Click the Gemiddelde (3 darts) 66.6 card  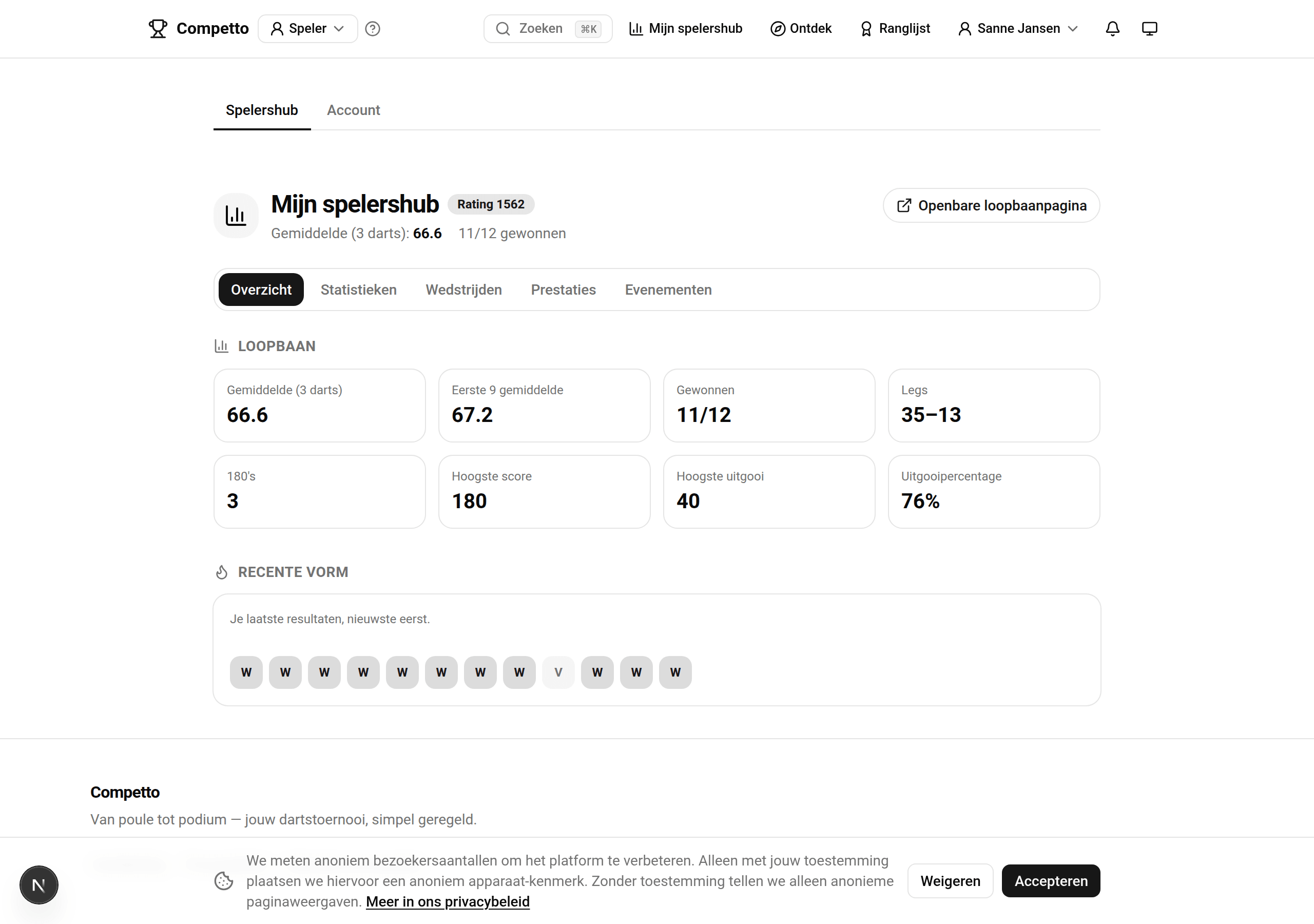point(319,406)
